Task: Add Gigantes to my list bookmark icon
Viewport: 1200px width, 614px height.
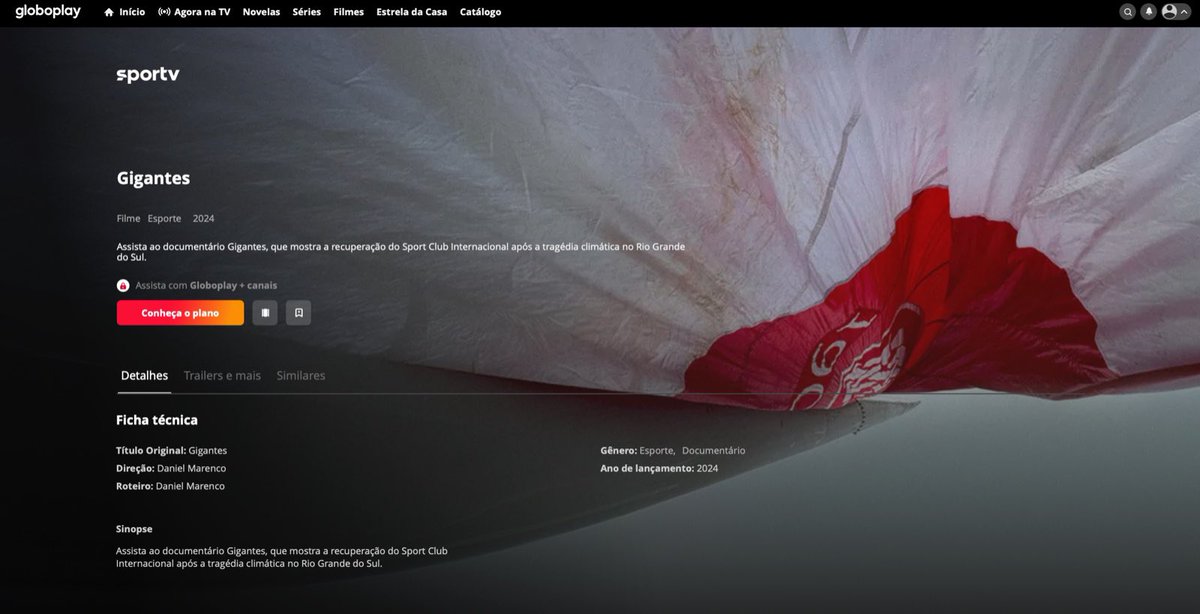Action: (x=298, y=313)
